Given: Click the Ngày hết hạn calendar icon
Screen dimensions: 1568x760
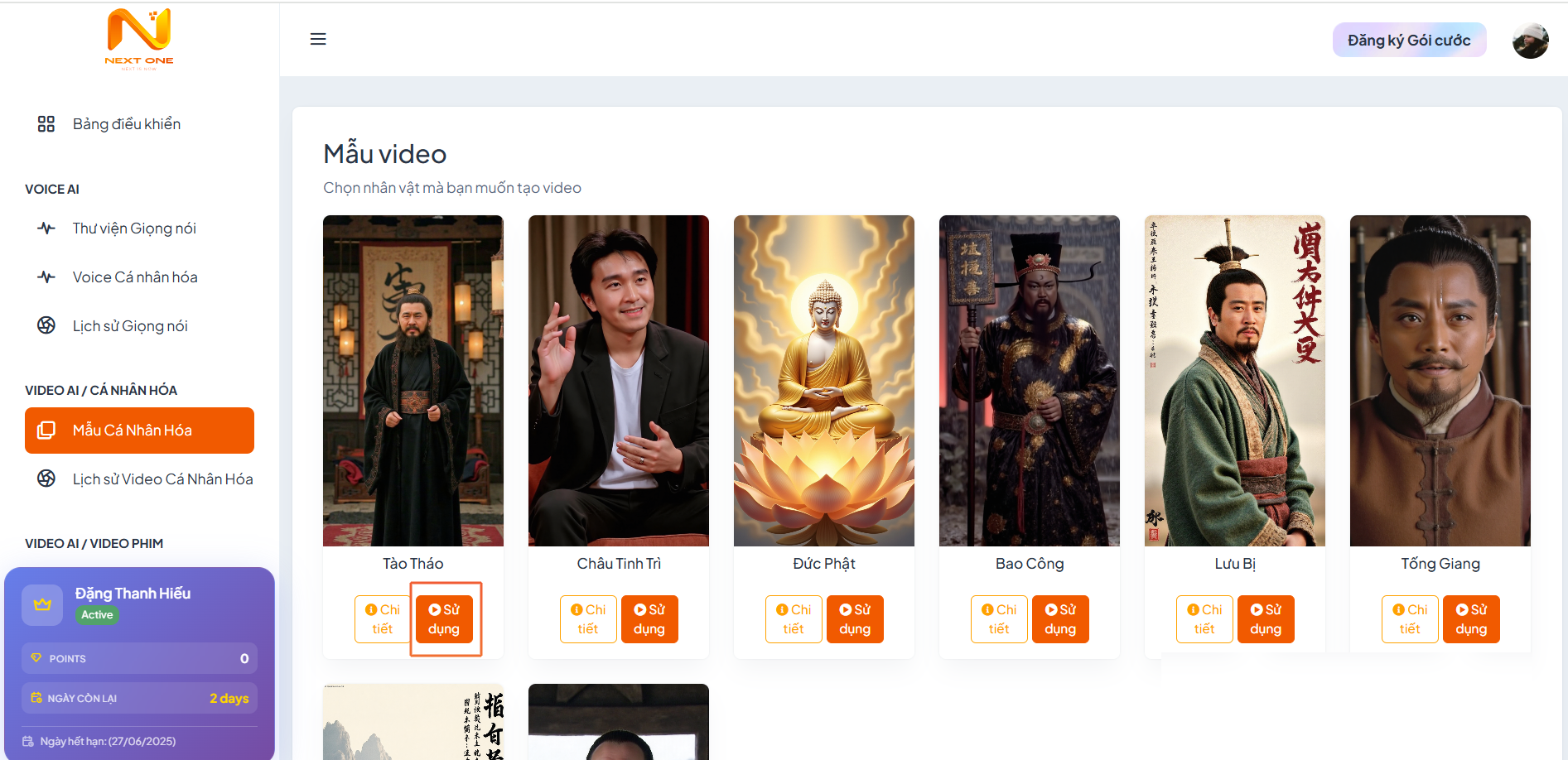Looking at the screenshot, I should pos(28,741).
